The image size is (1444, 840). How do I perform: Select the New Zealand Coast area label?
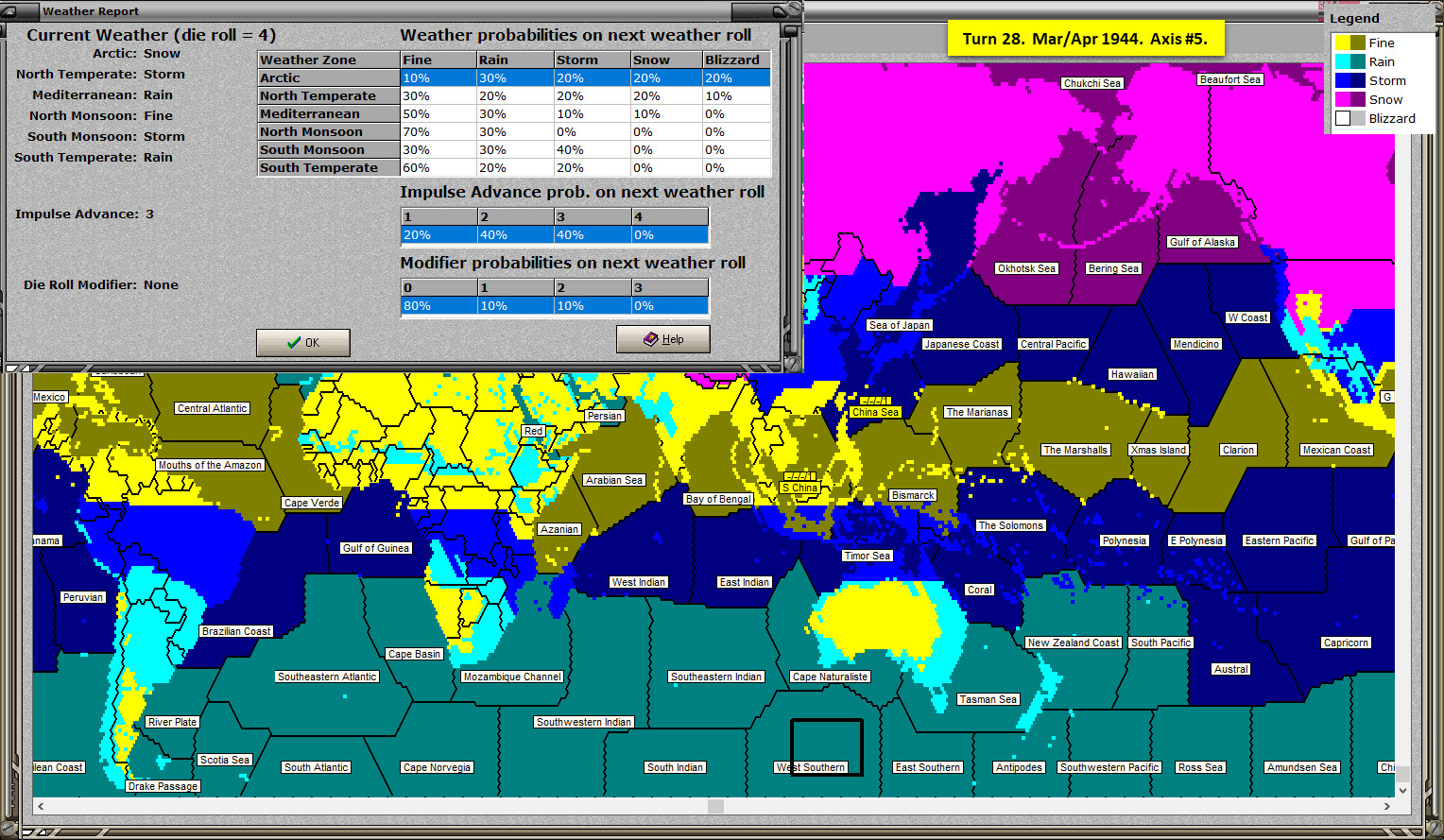pos(1074,643)
